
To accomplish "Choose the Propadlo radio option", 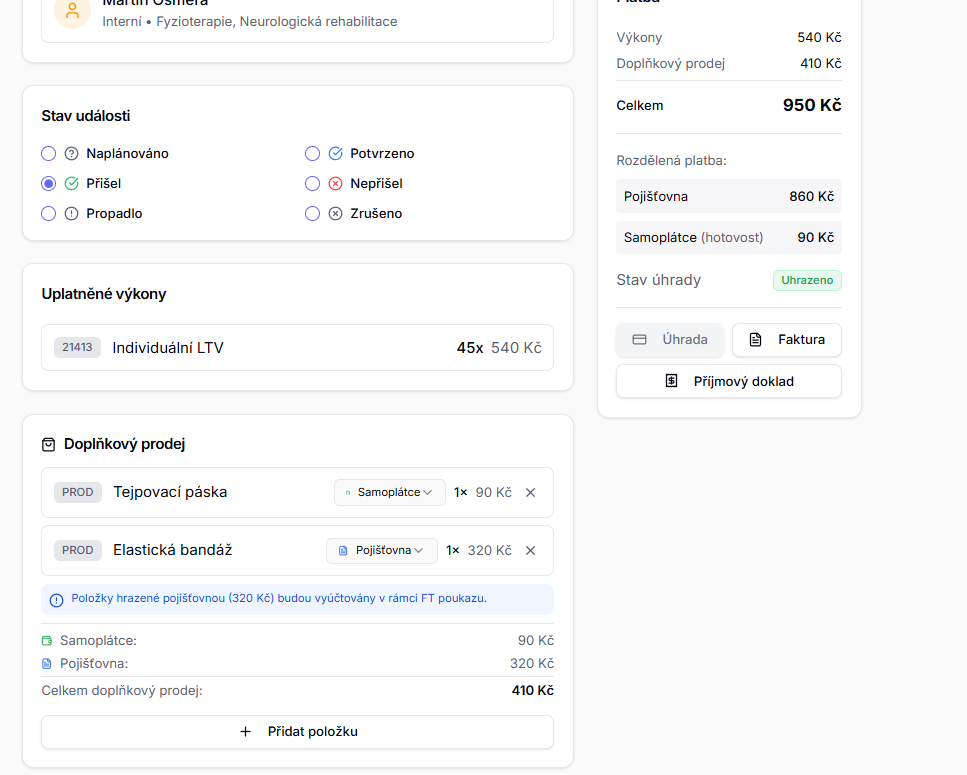I will [x=48, y=213].
